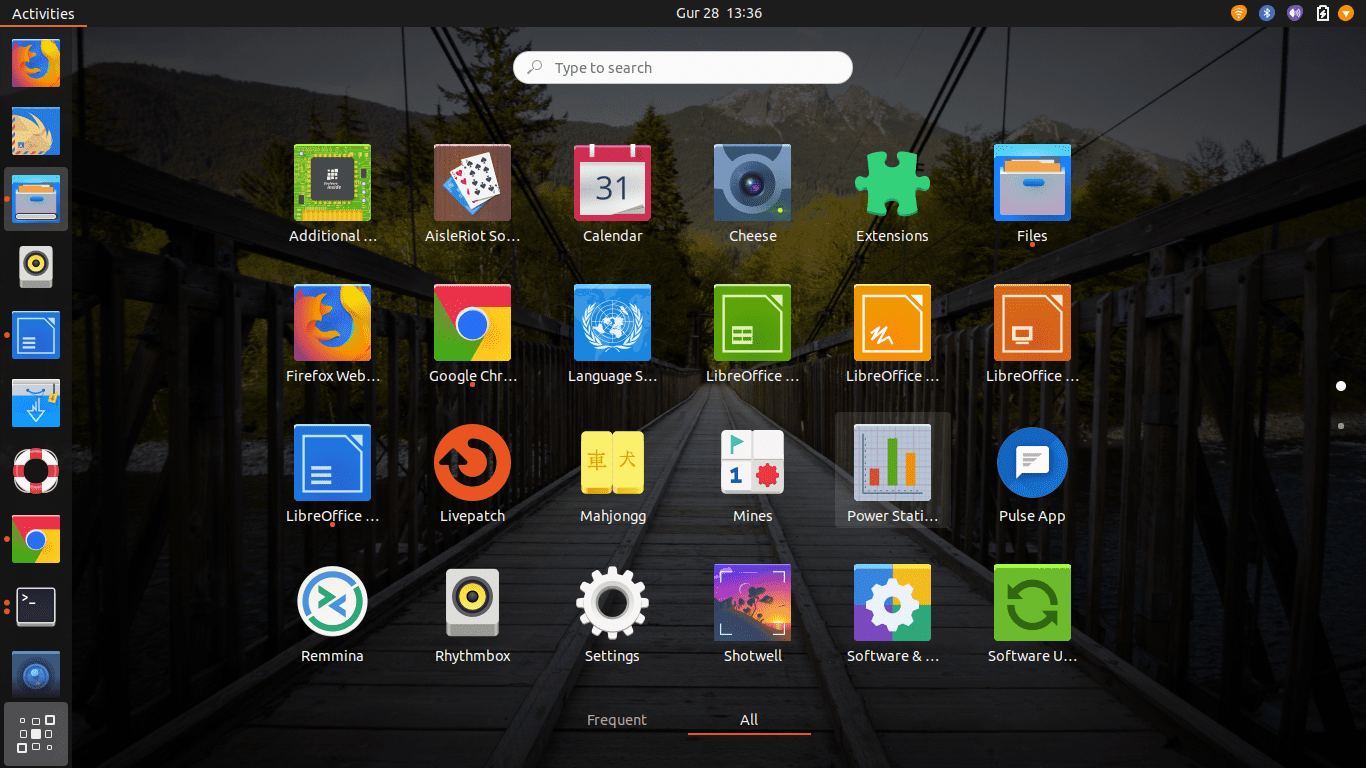Open Terminal from the dock

click(36, 607)
